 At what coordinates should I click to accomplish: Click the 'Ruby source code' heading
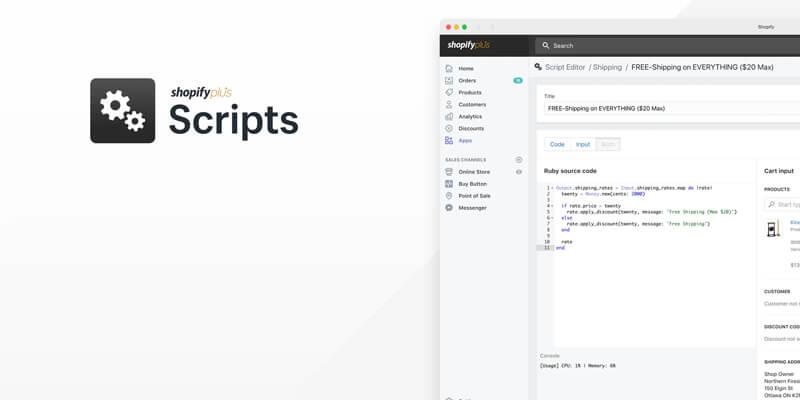point(570,171)
